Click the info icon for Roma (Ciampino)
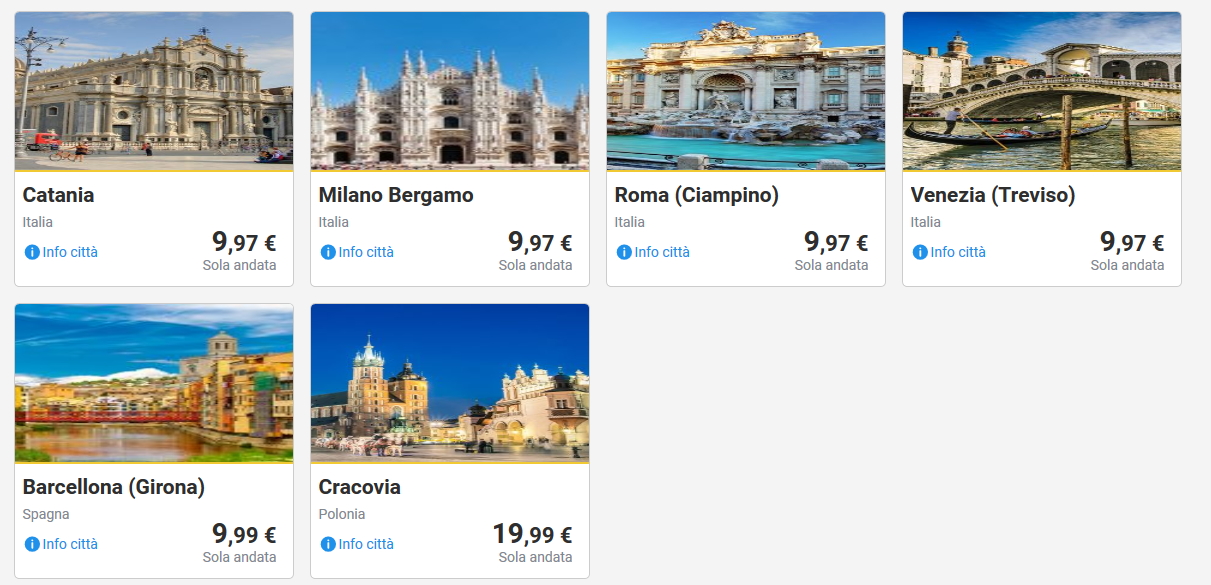The image size is (1211, 585). click(x=624, y=252)
